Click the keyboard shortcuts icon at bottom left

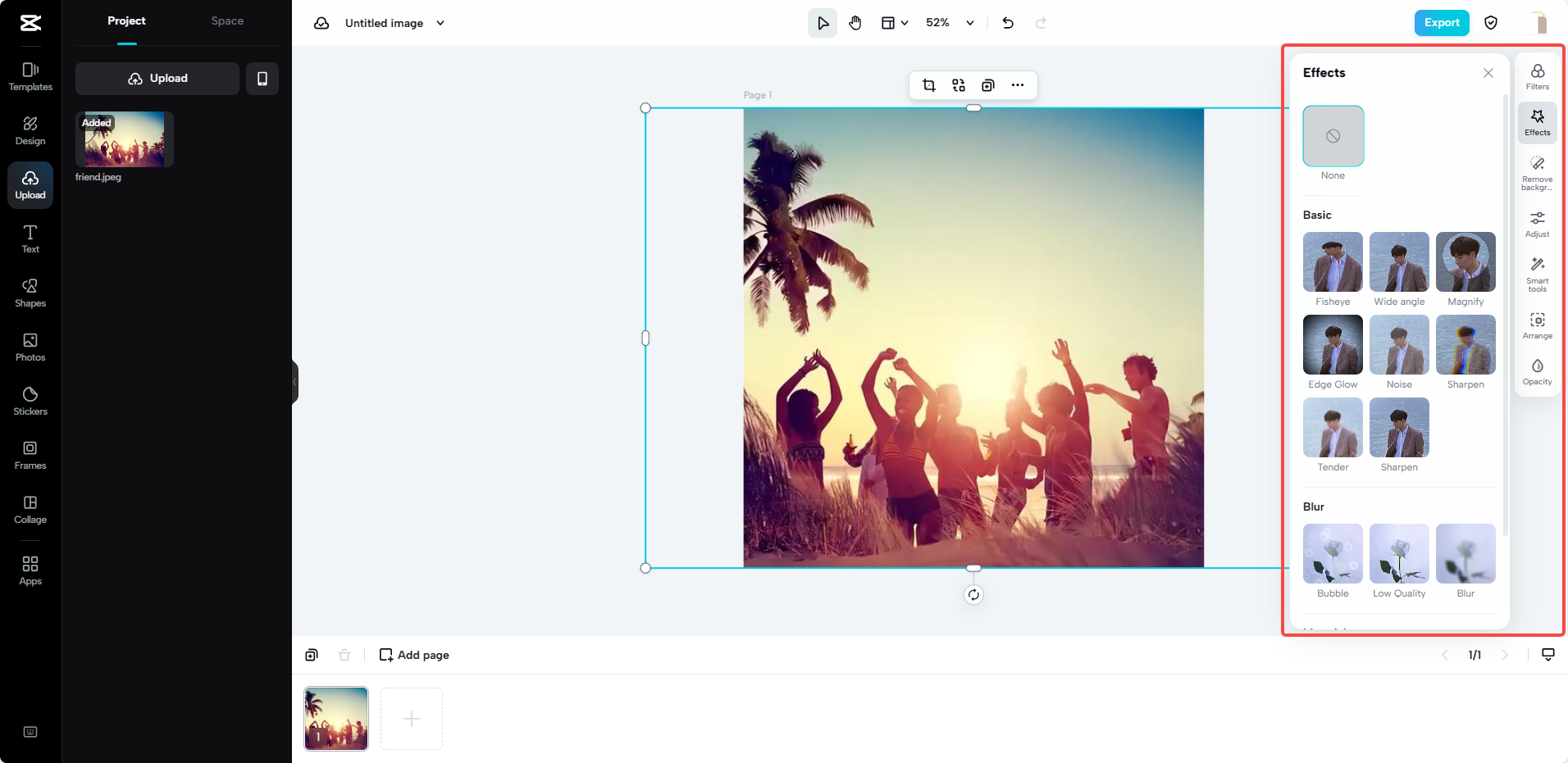[30, 731]
